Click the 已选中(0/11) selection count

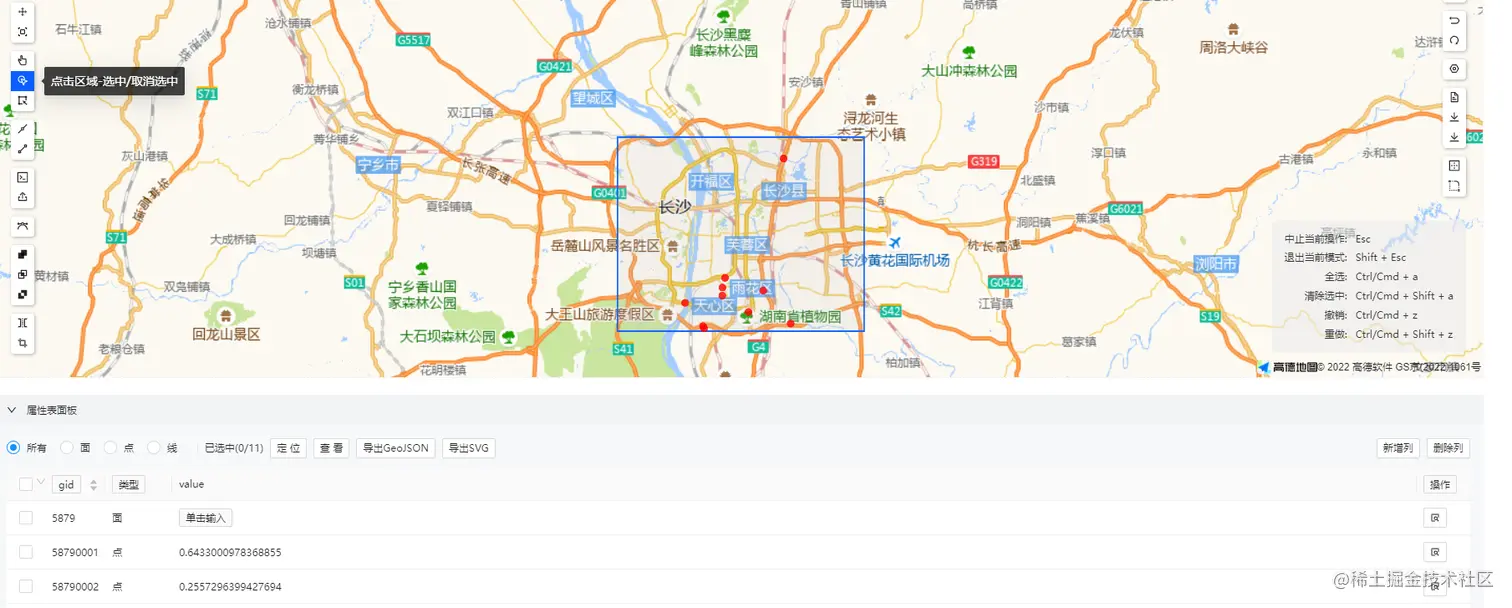(x=234, y=448)
